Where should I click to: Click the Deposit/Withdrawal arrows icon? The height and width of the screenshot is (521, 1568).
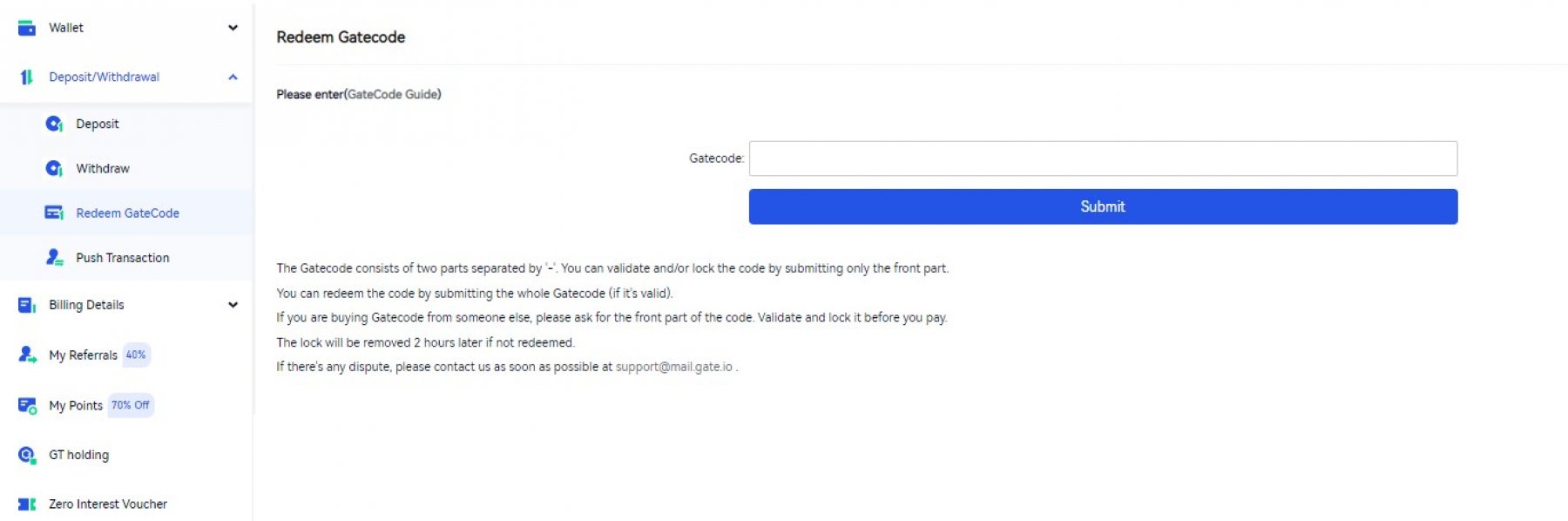pyautogui.click(x=27, y=78)
